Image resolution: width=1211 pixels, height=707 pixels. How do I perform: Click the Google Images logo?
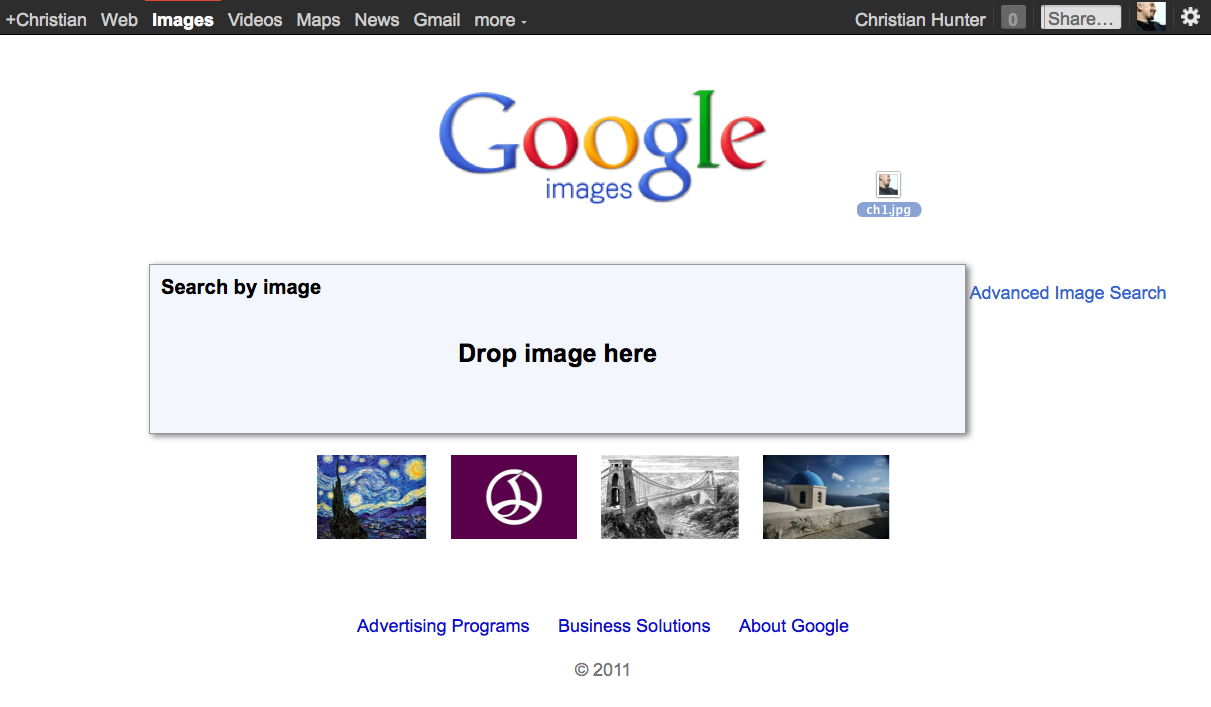(602, 146)
